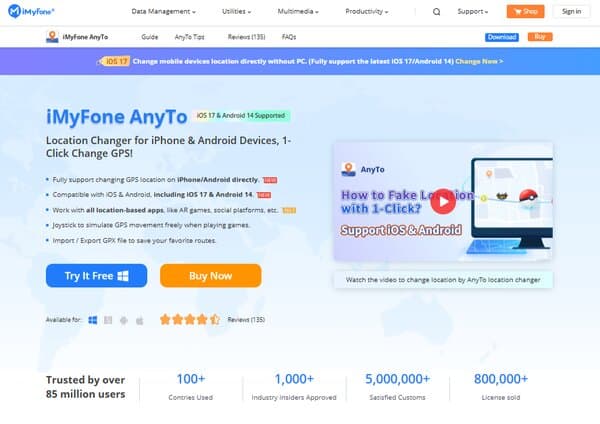Click the Import / Export GPX file bullet
The width and height of the screenshot is (600, 424).
point(134,240)
